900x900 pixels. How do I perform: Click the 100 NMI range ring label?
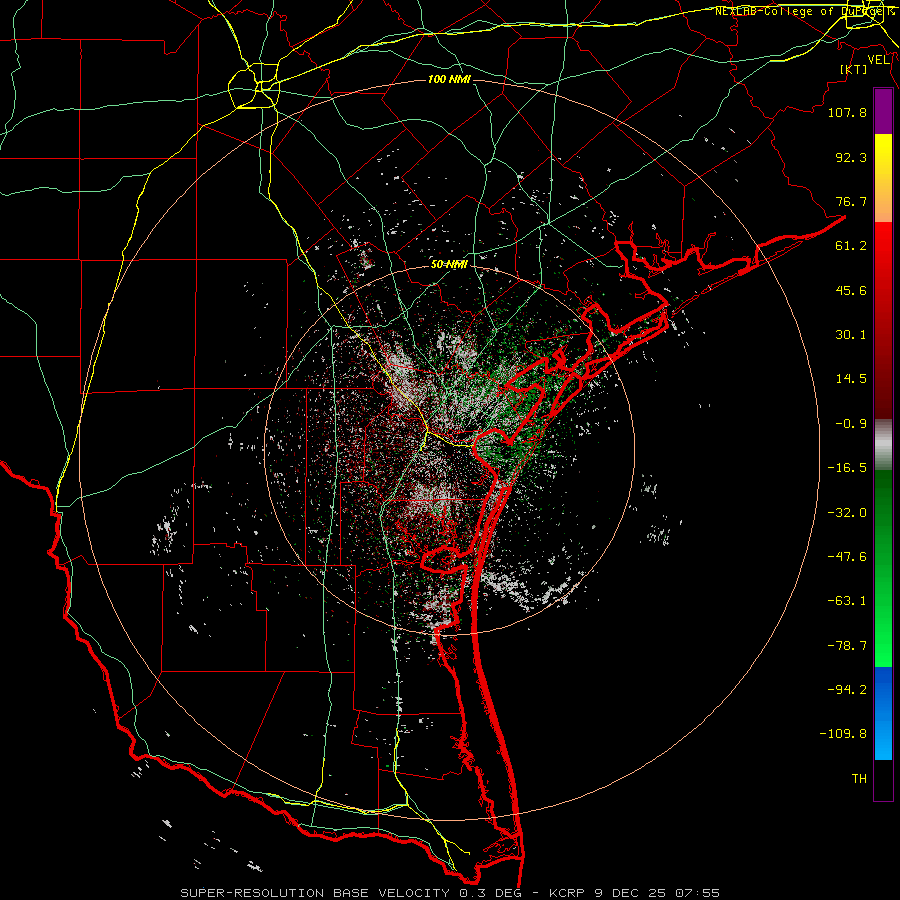[449, 79]
